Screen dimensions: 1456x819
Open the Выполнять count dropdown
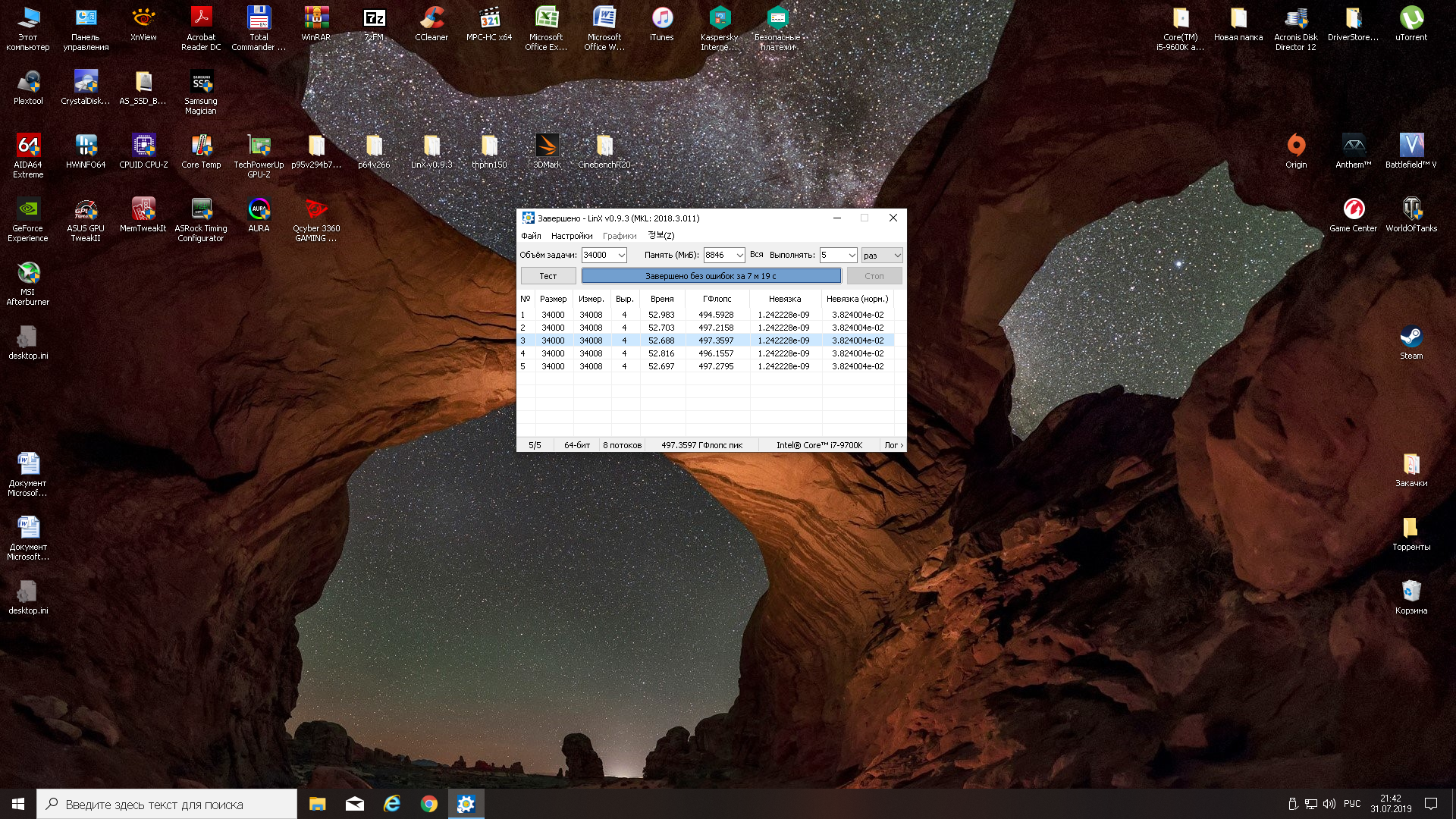click(x=852, y=256)
